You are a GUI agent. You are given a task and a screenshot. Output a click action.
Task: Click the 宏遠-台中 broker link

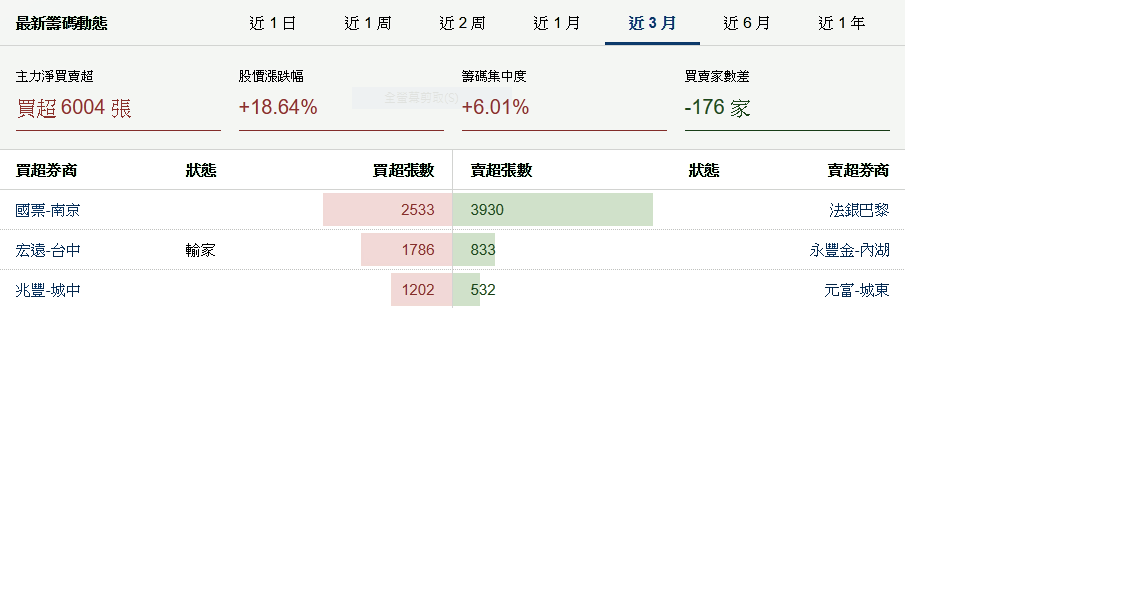point(48,250)
